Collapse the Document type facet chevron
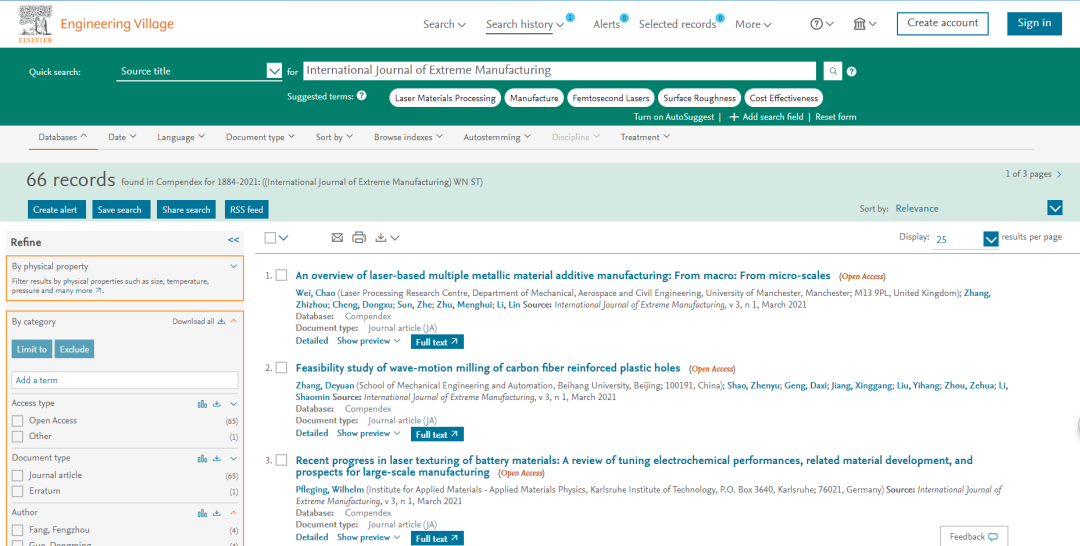 (x=233, y=458)
